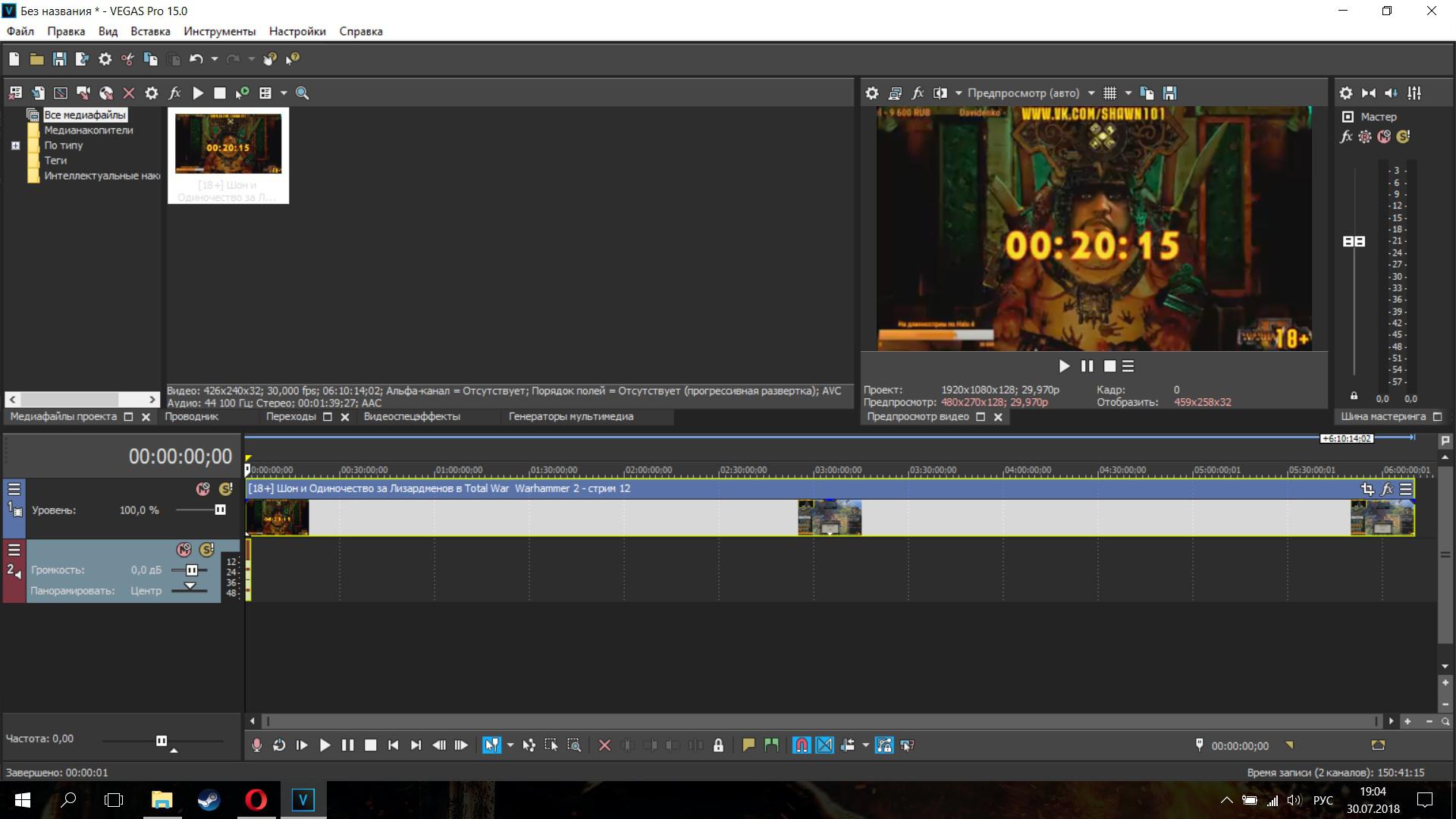Click the master bus volume fader
Image resolution: width=1456 pixels, height=819 pixels.
point(1354,241)
